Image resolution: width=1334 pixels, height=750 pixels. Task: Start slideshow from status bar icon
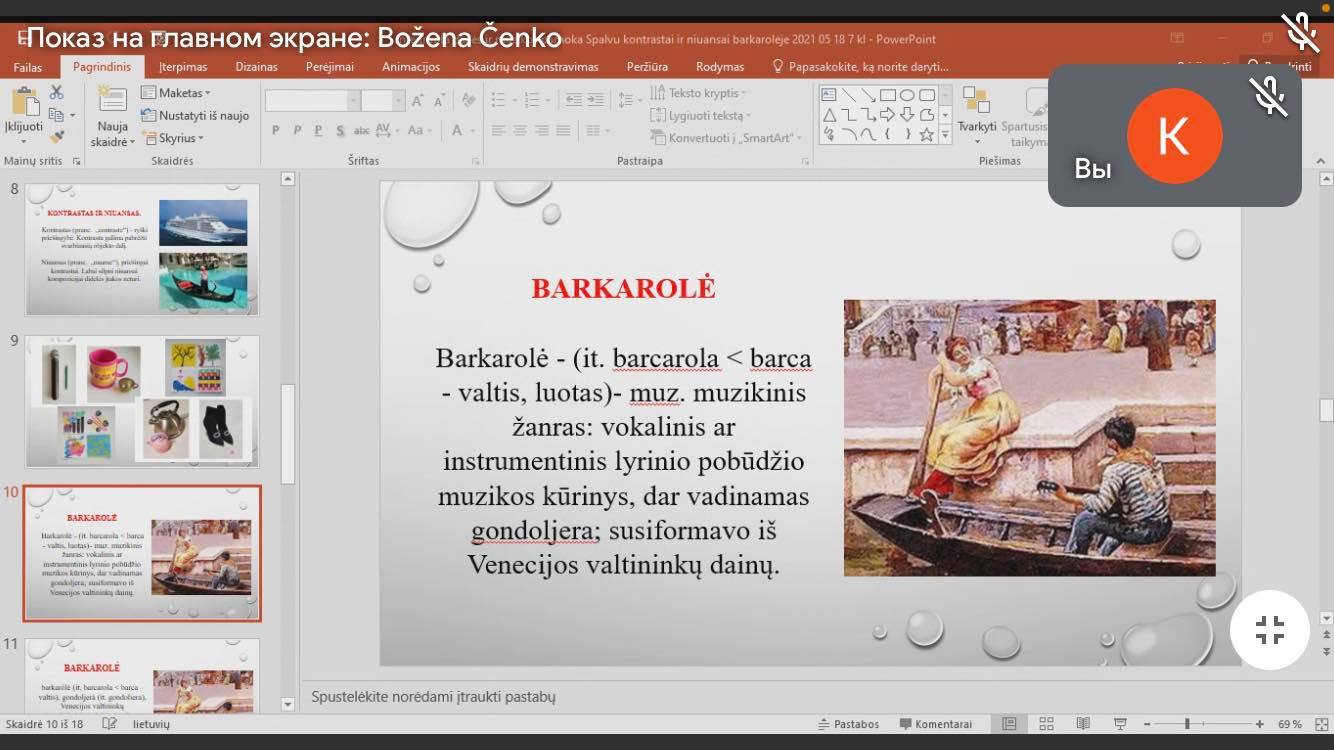(x=1120, y=724)
